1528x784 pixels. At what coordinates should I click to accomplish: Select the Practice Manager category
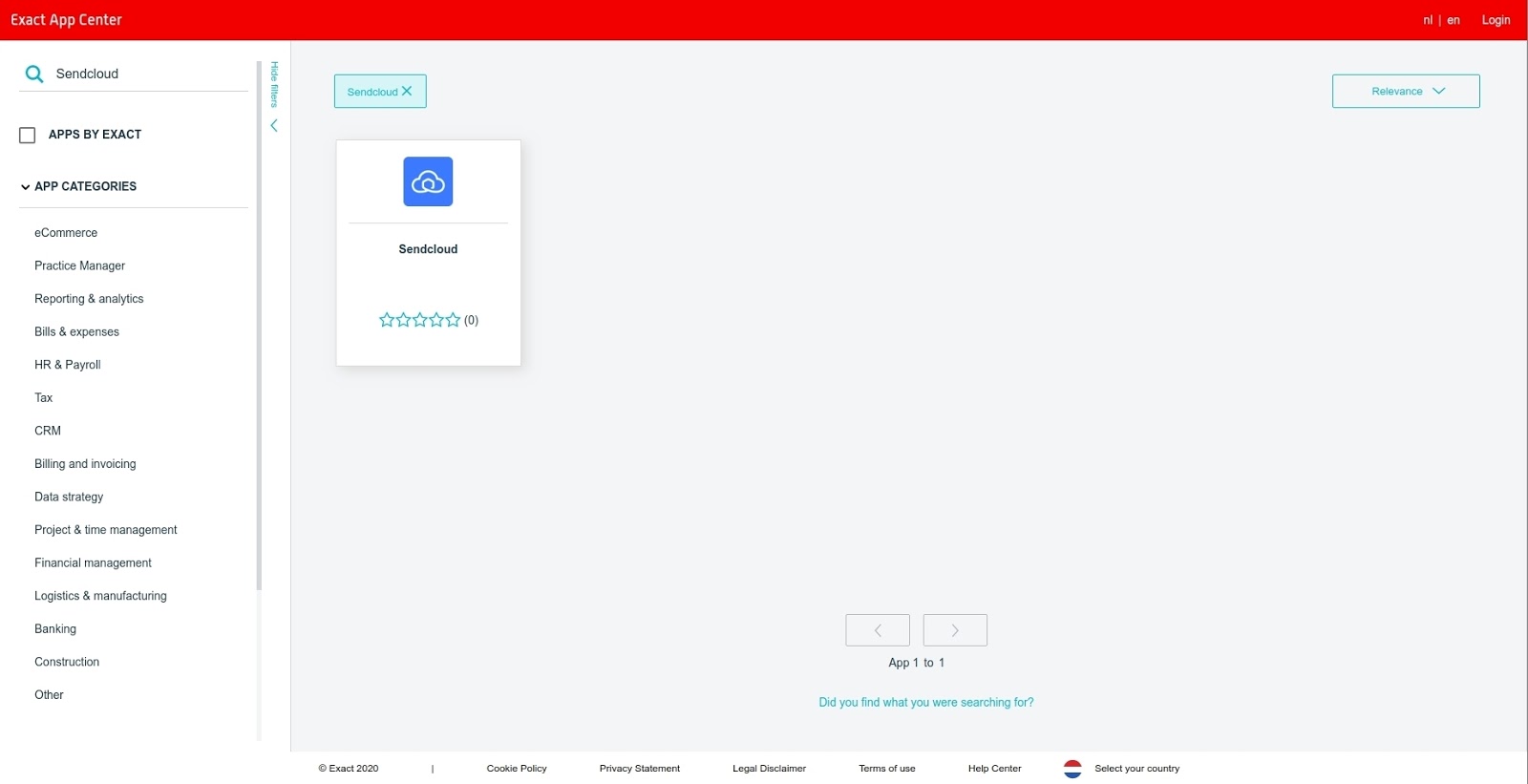pos(80,265)
